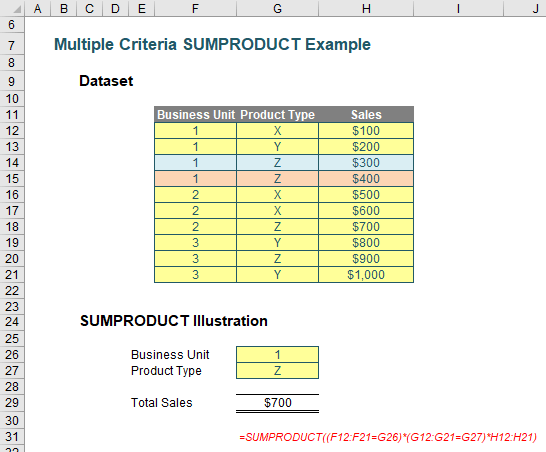Click the 'Sales' table header cell
The image size is (546, 452).
tap(366, 115)
